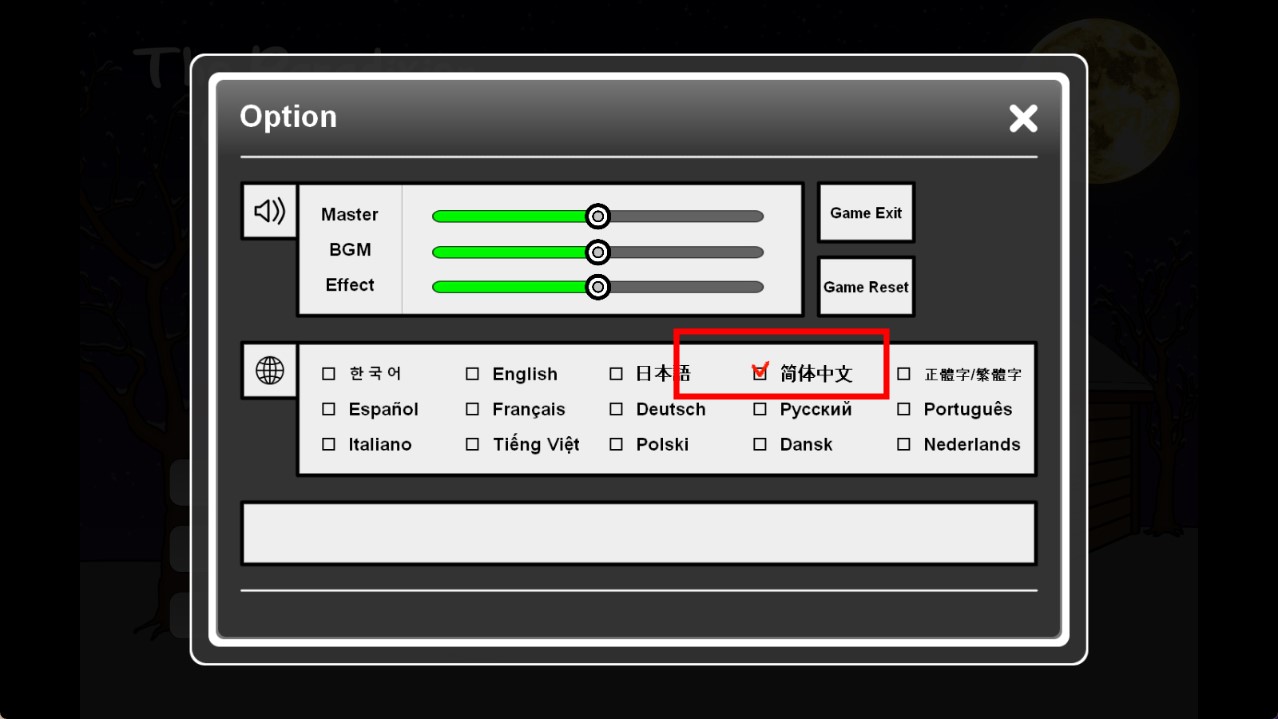1278x719 pixels.
Task: Click the empty text box below languages
Action: point(638,534)
